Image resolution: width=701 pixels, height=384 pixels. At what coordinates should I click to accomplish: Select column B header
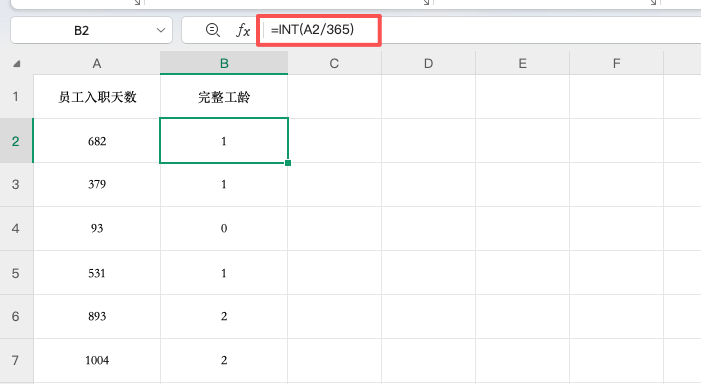pyautogui.click(x=224, y=63)
